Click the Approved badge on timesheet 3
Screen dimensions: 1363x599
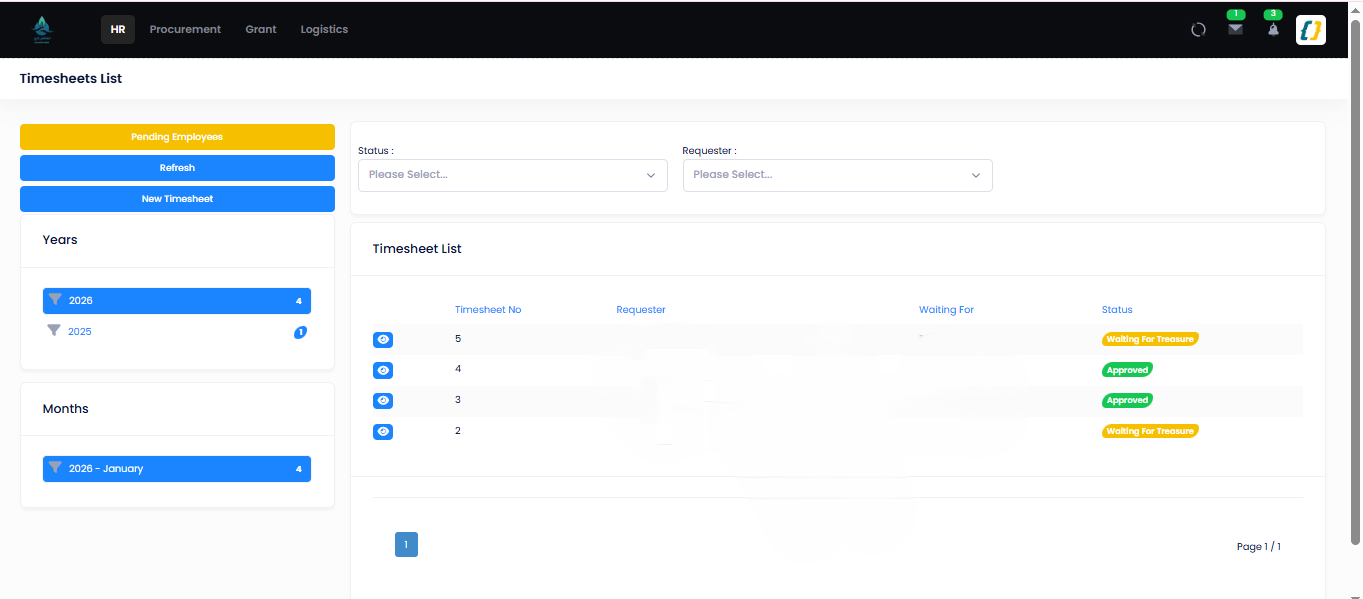click(x=1127, y=400)
